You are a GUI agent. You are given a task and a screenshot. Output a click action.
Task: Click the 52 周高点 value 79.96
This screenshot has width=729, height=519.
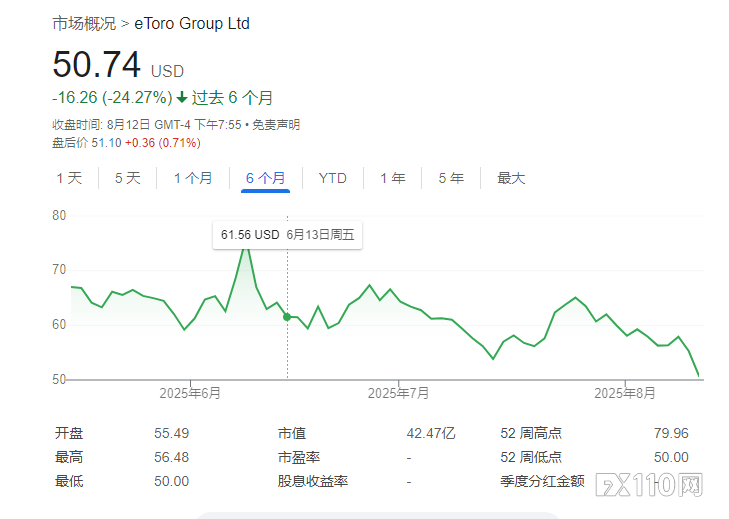671,433
